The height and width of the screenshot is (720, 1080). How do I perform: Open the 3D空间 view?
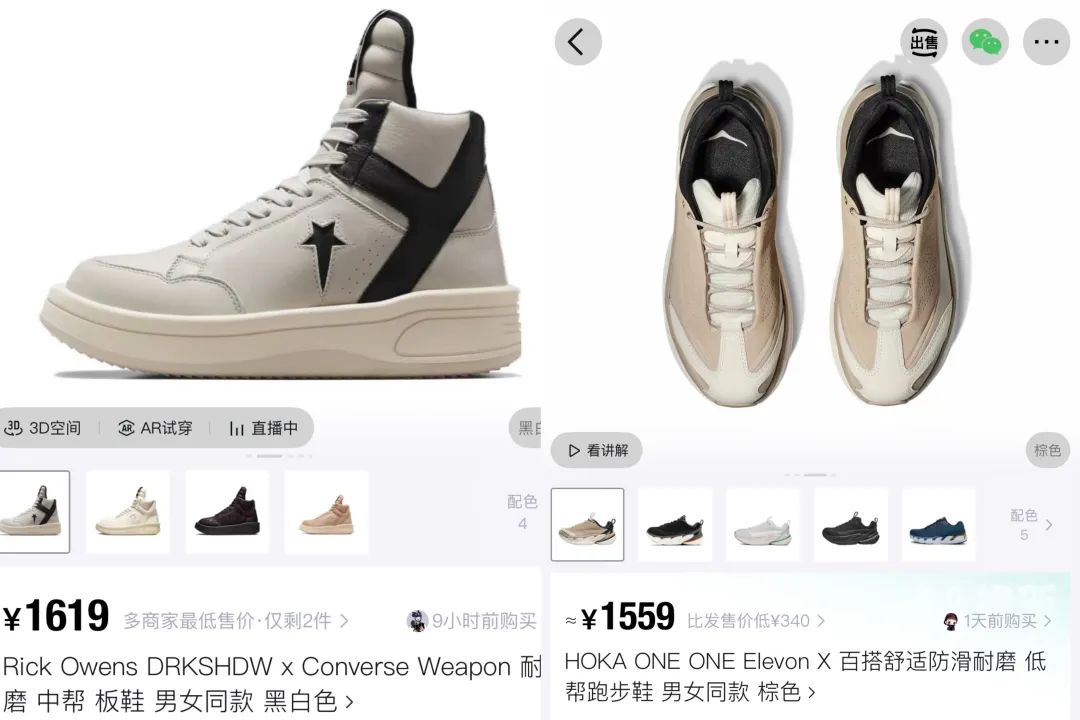[x=43, y=428]
